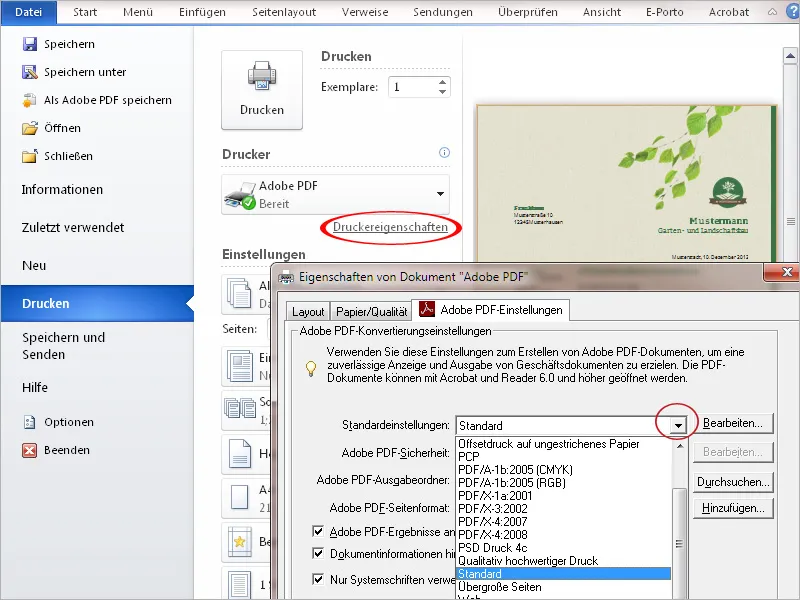Select Speichern und Senden in sidebar
Viewport: 800px width, 600px height.
[64, 345]
